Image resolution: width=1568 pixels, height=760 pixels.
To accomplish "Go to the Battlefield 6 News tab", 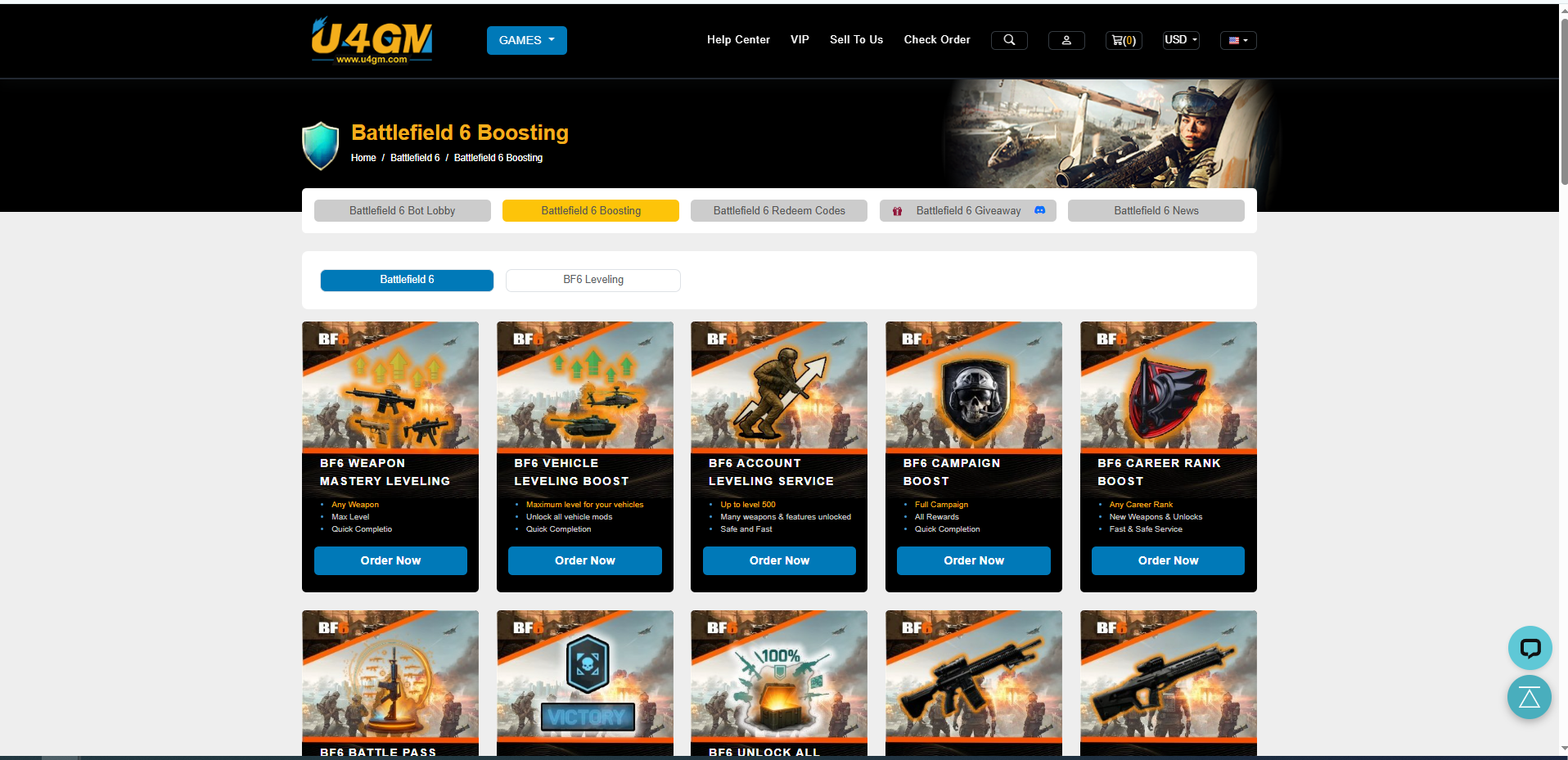I will click(x=1156, y=210).
